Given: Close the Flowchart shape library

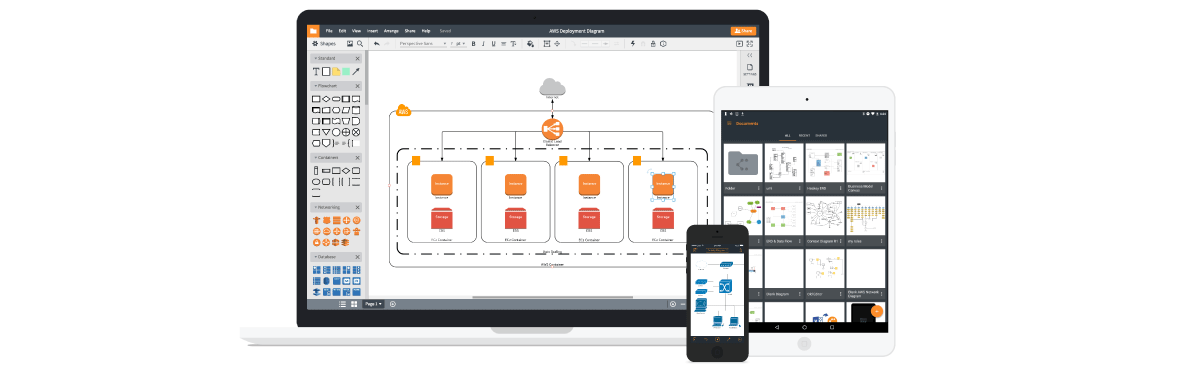Looking at the screenshot, I should 357,86.
